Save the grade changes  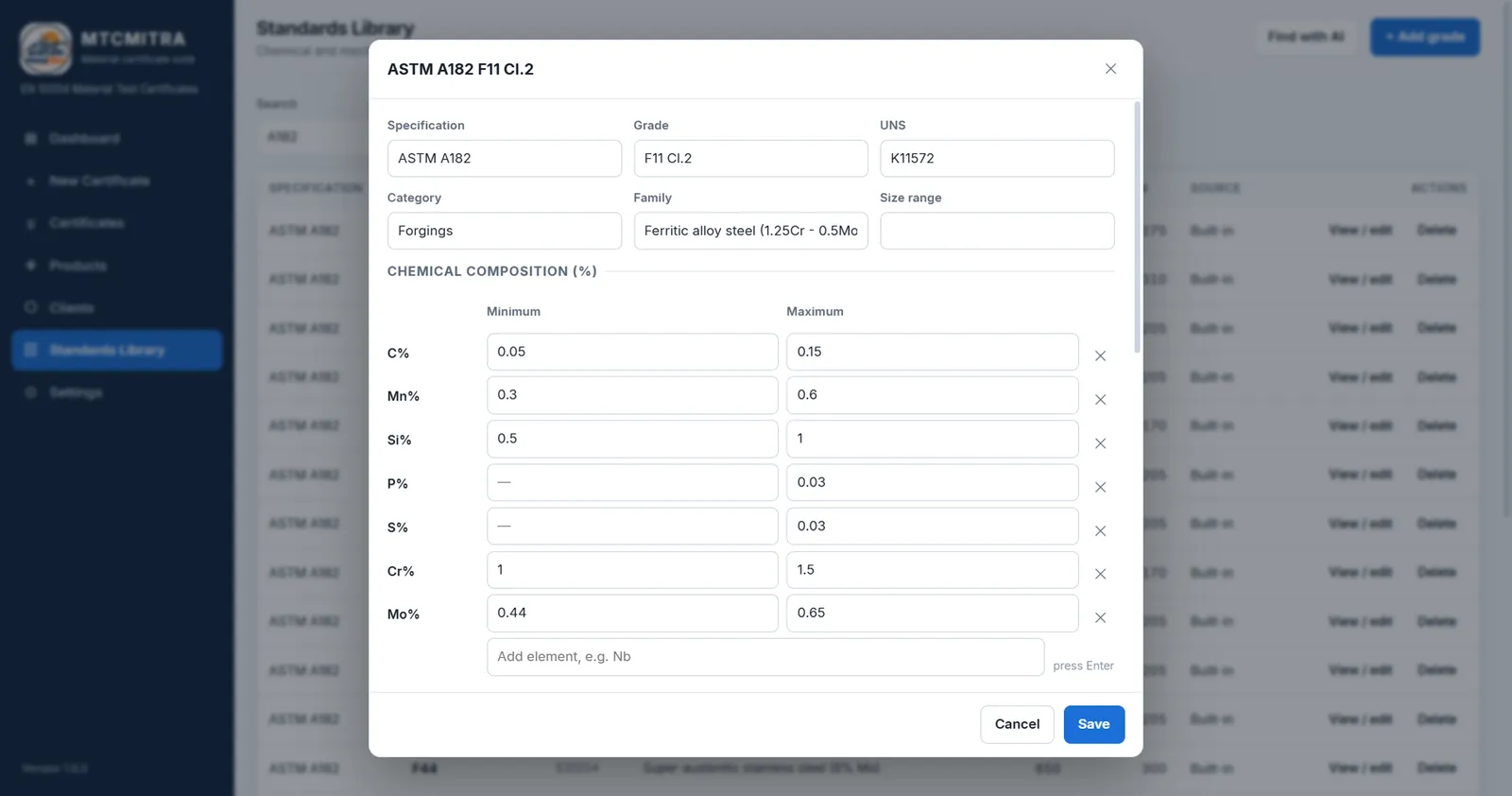[1093, 724]
